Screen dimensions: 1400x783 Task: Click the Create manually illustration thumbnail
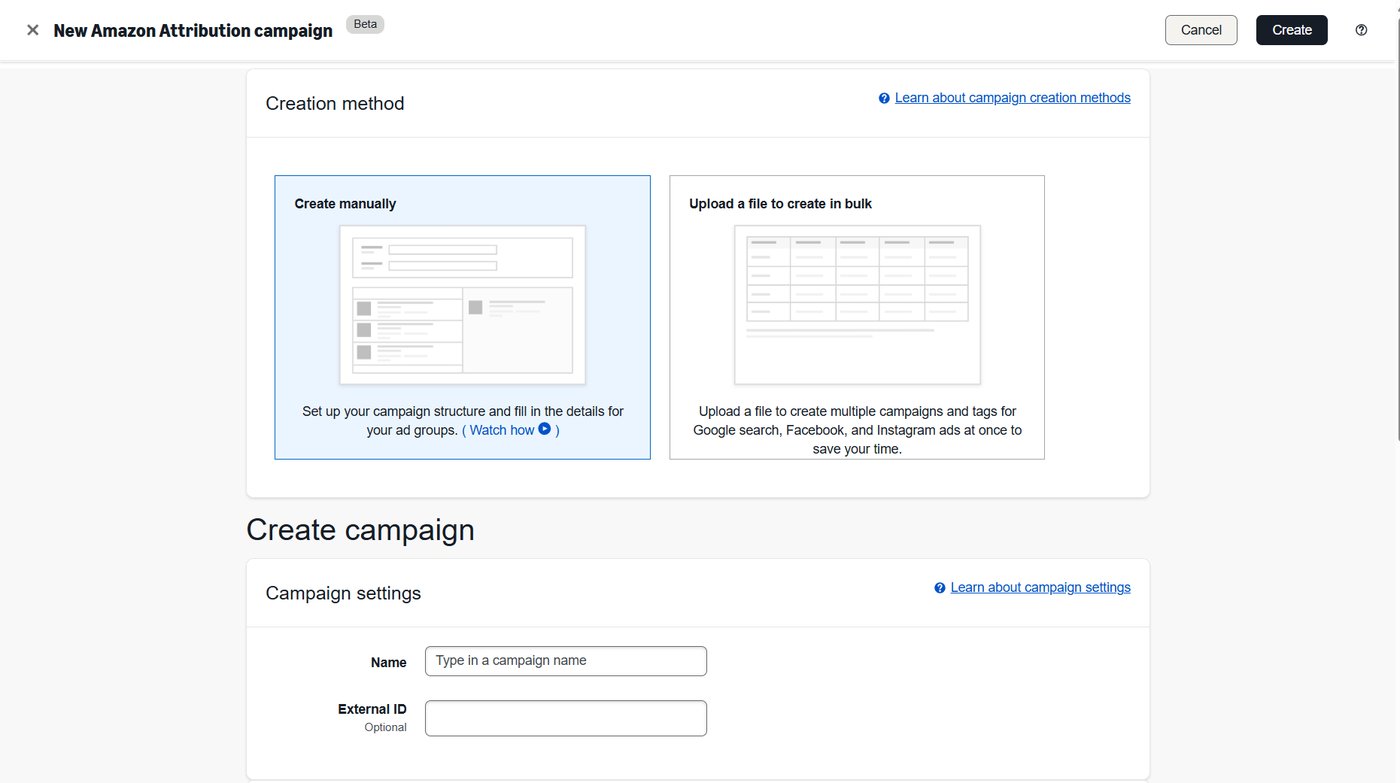(x=463, y=305)
